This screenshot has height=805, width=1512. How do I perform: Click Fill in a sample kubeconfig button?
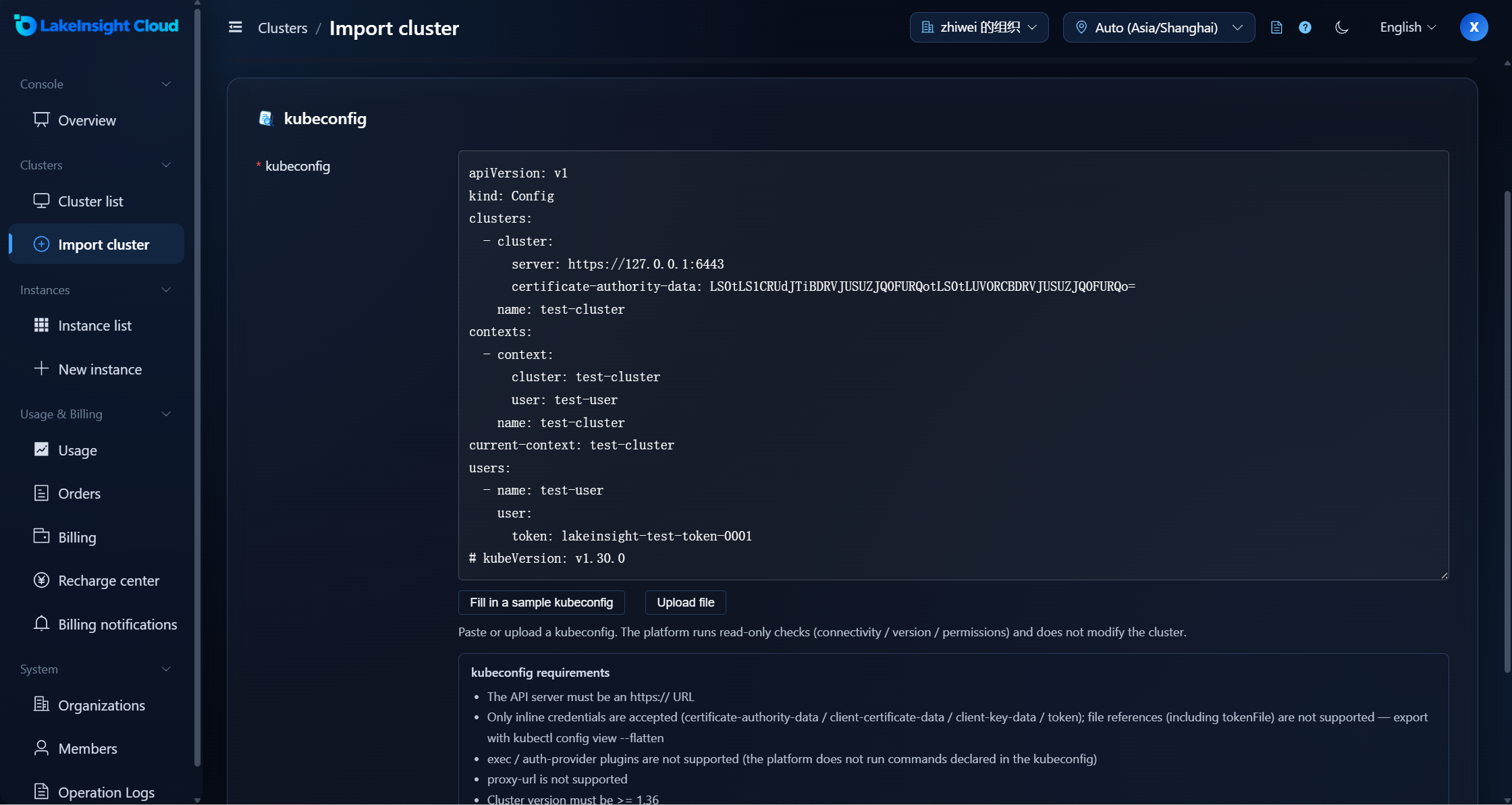[x=541, y=602]
